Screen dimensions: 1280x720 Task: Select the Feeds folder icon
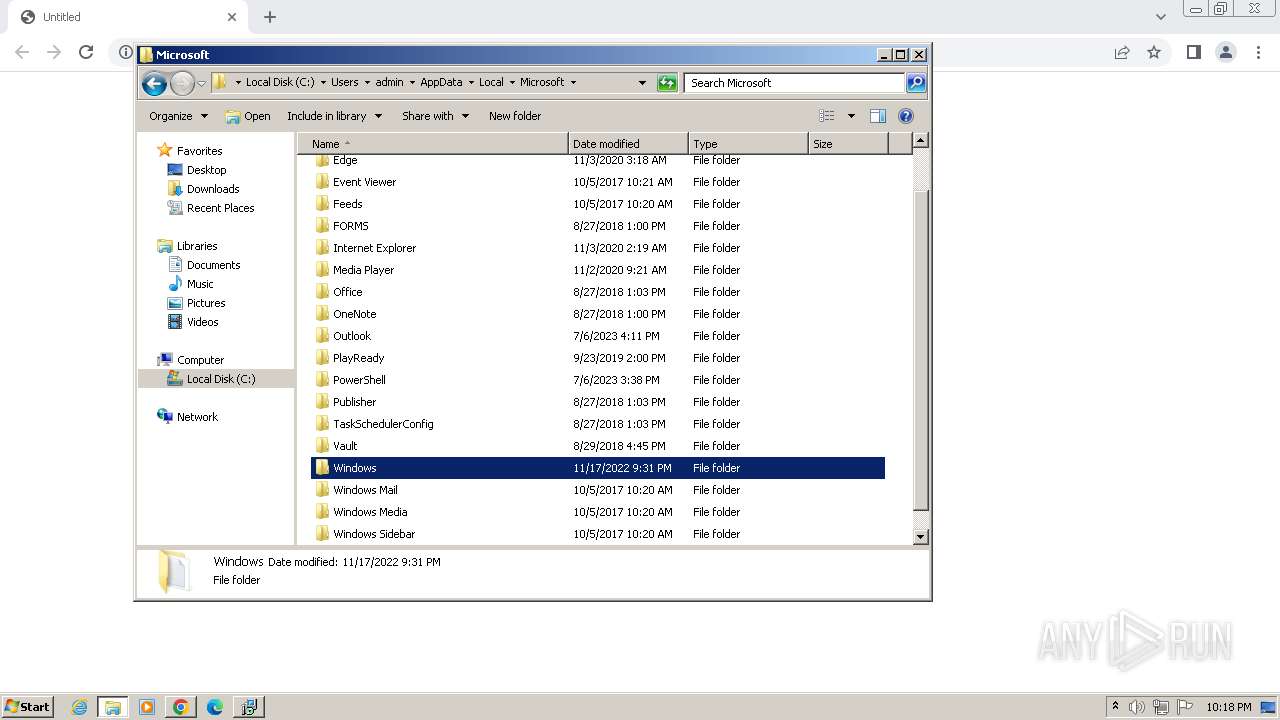(322, 204)
